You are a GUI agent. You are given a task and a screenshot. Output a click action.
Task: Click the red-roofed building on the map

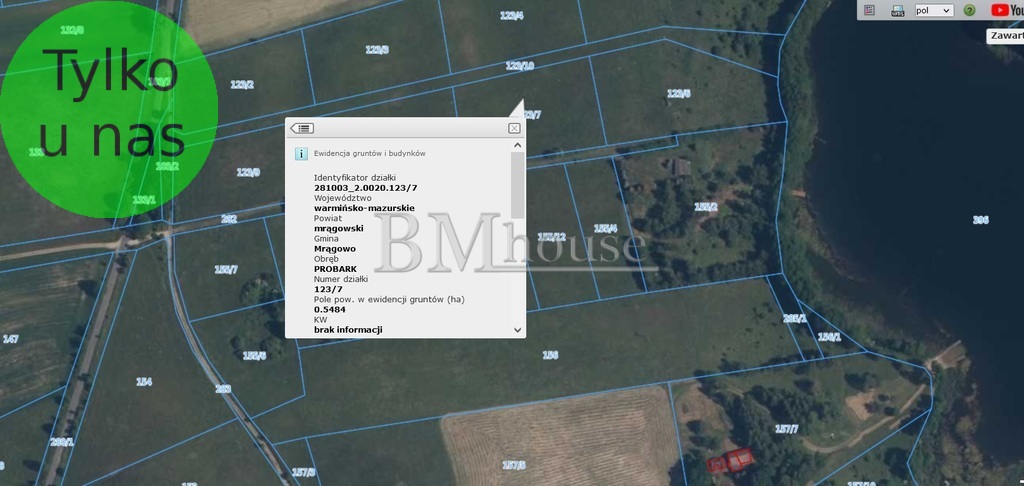pyautogui.click(x=731, y=460)
